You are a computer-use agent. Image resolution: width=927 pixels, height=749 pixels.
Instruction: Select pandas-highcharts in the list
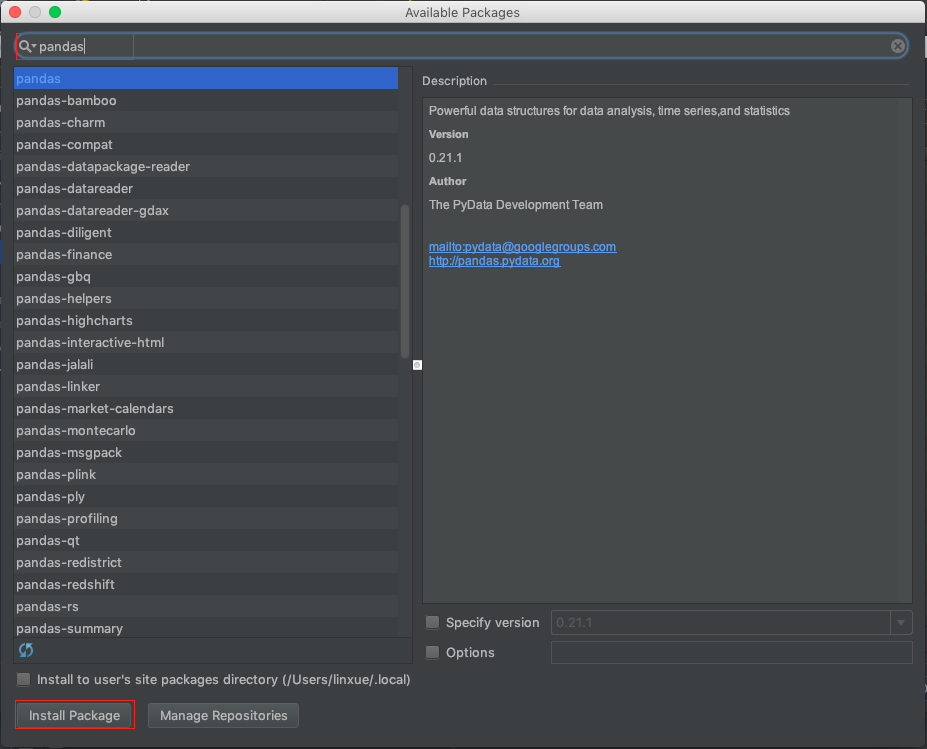click(x=206, y=320)
